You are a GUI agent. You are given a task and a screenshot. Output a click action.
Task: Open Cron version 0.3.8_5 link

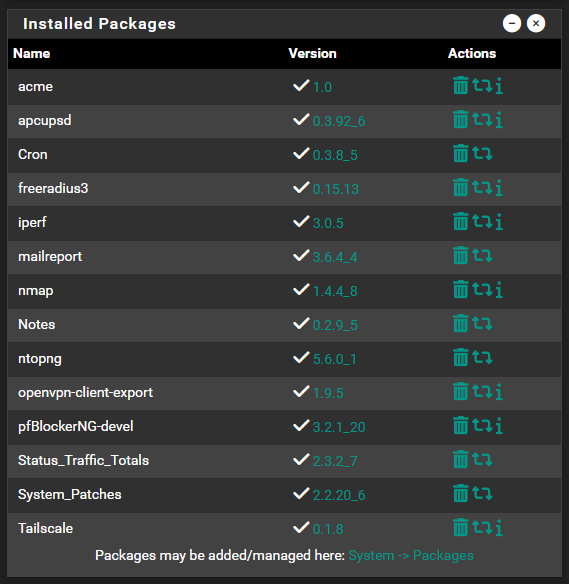[335, 155]
